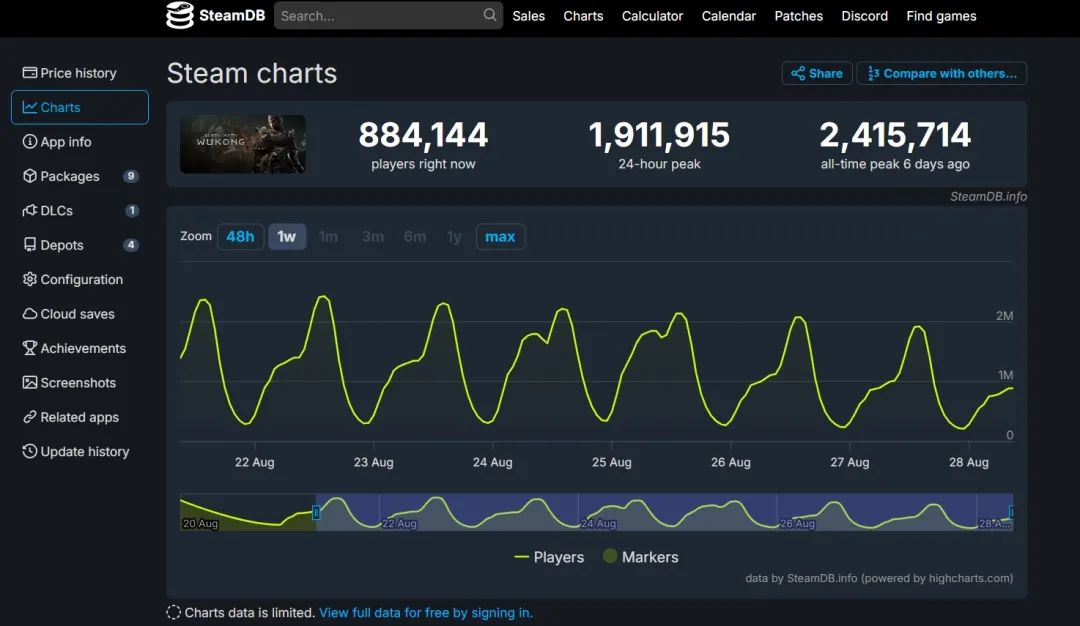Select the disabled 1y zoom option
This screenshot has height=626, width=1080.
point(454,237)
